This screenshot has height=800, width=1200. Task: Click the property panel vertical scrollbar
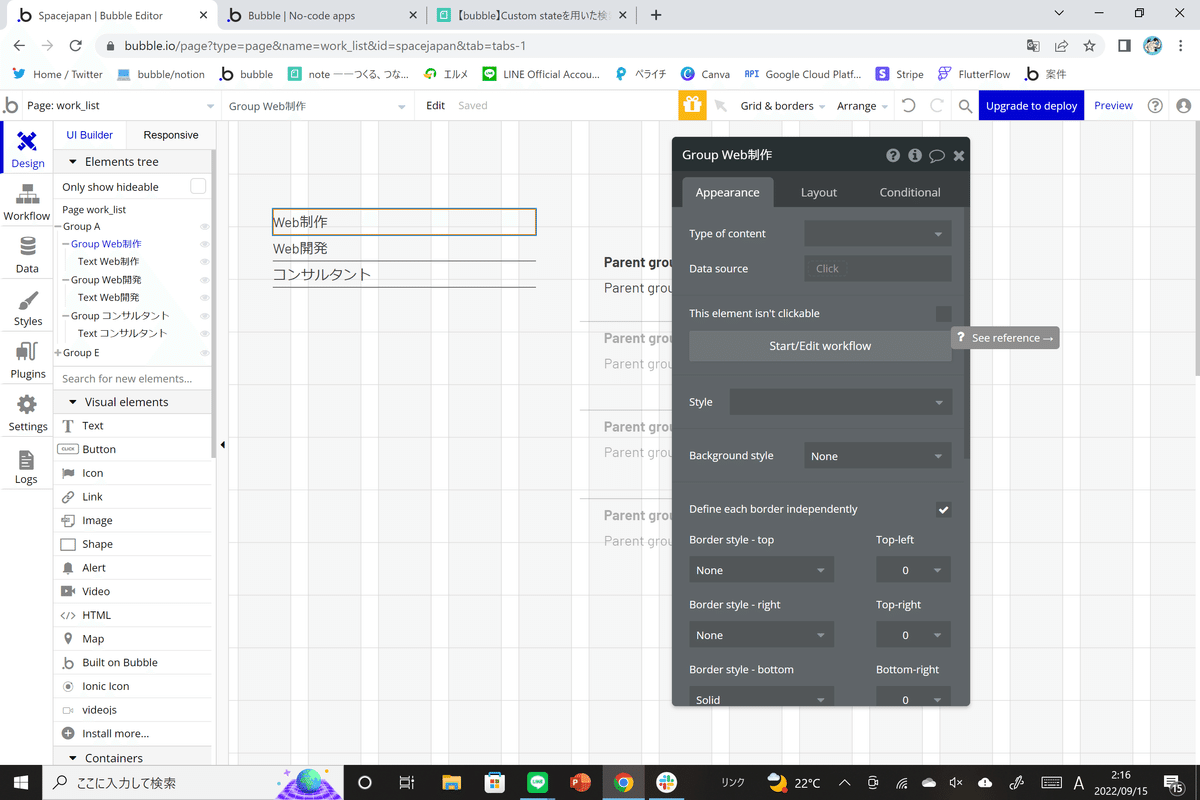coord(966,330)
